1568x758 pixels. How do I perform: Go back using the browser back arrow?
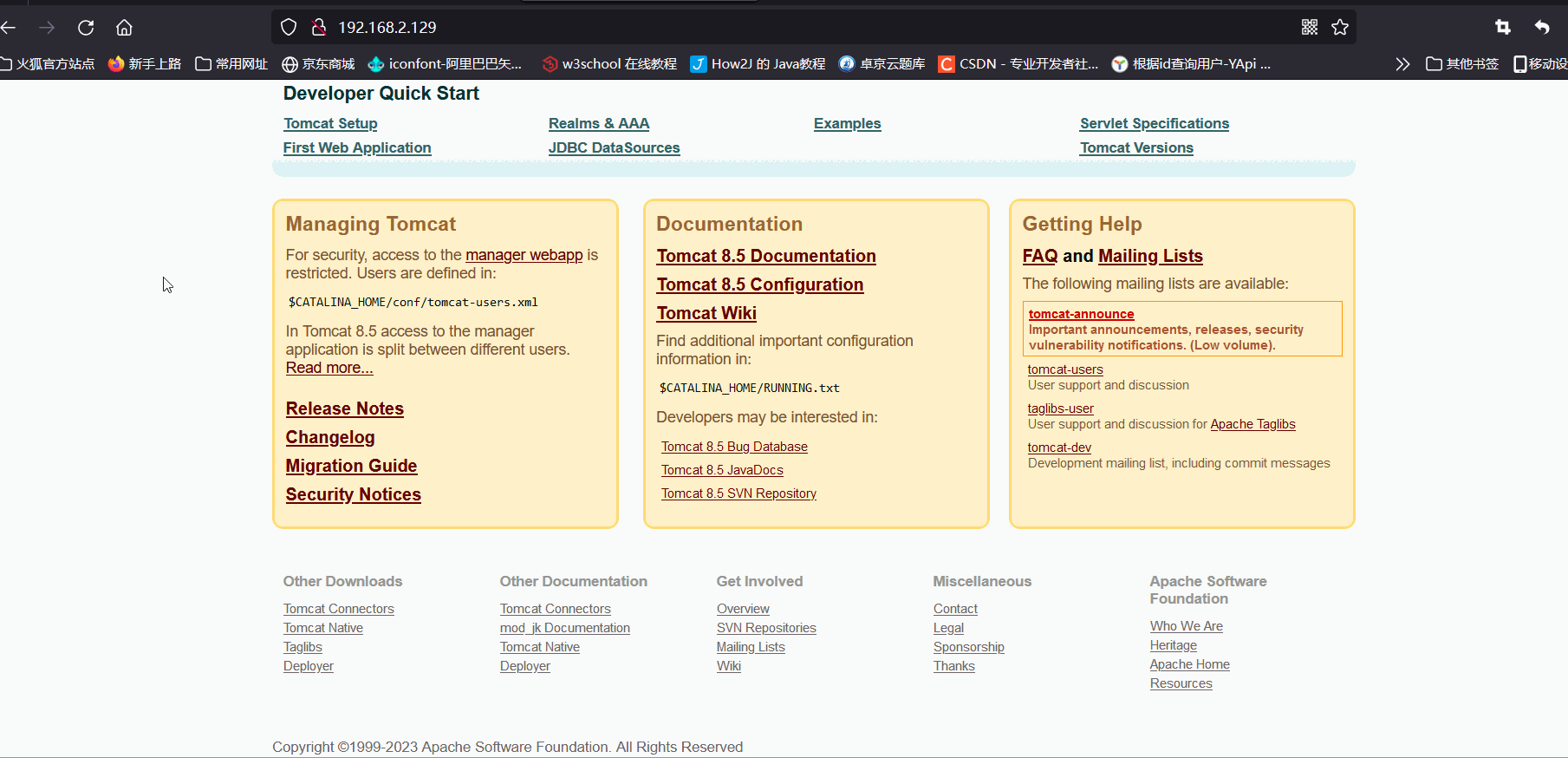(9, 28)
